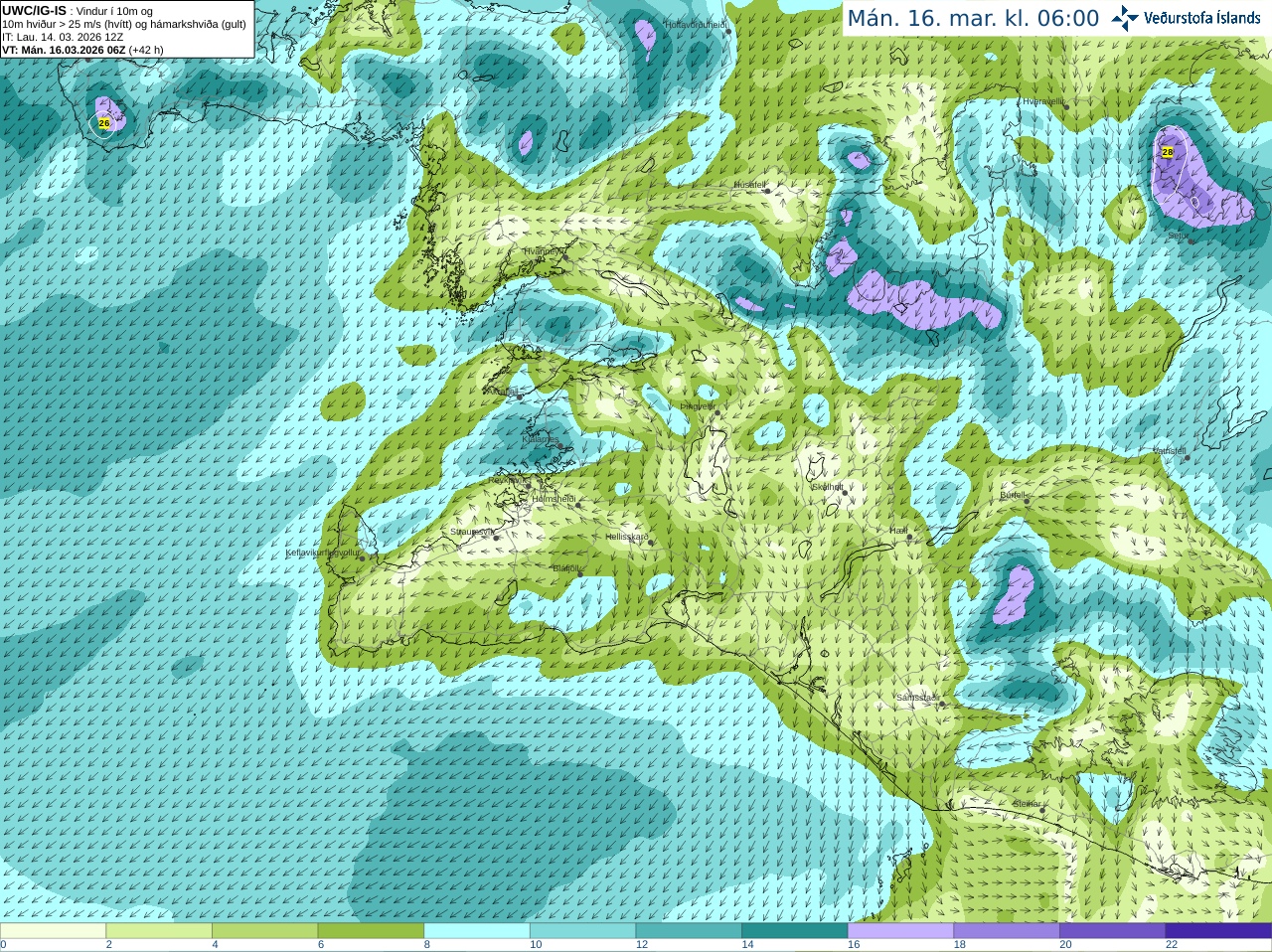Select the 18–20 m/s legend color
Viewport: 1272px width, 952px height.
coord(1007,931)
